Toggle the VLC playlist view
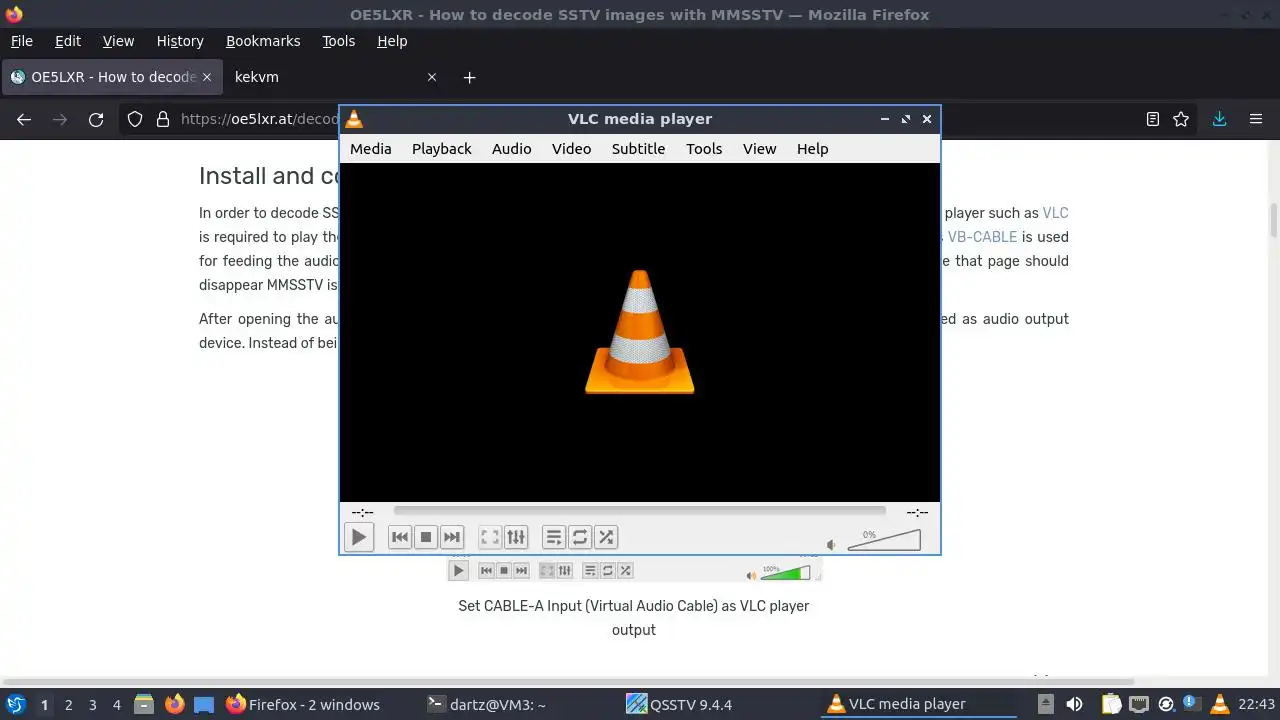 click(x=554, y=537)
